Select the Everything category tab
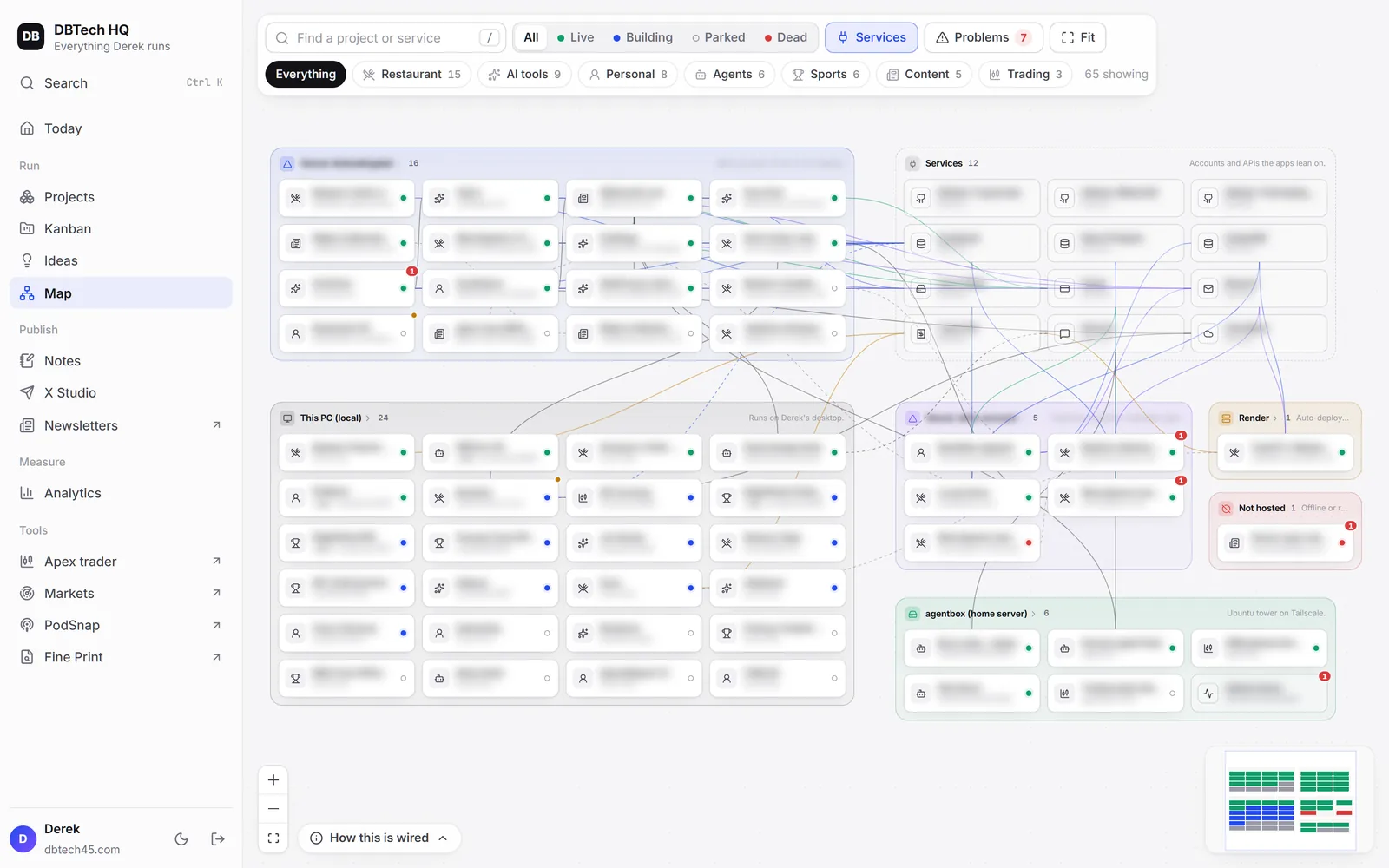This screenshot has height=868, width=1389. point(306,75)
